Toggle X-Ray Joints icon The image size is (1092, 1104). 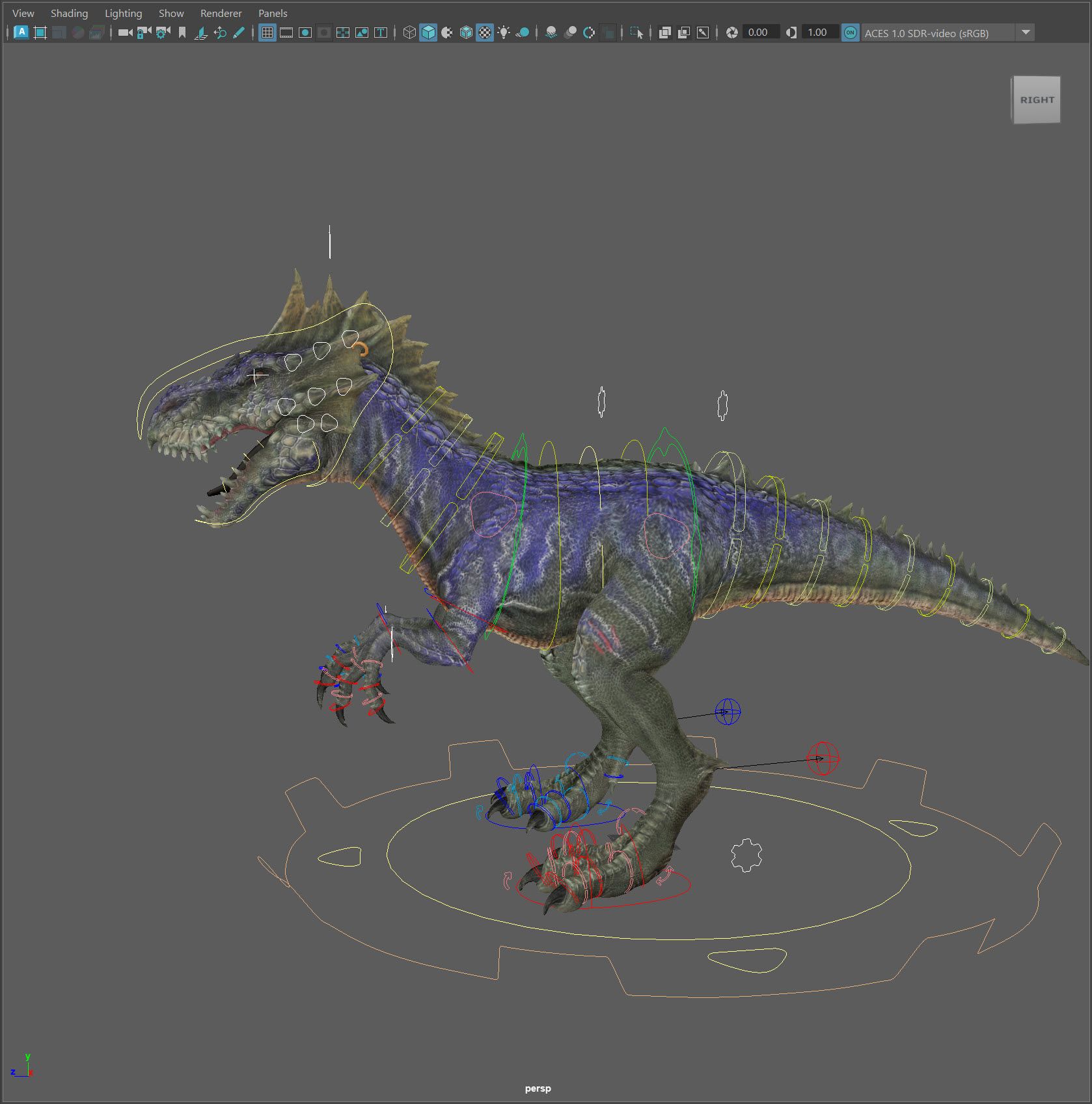pos(703,33)
